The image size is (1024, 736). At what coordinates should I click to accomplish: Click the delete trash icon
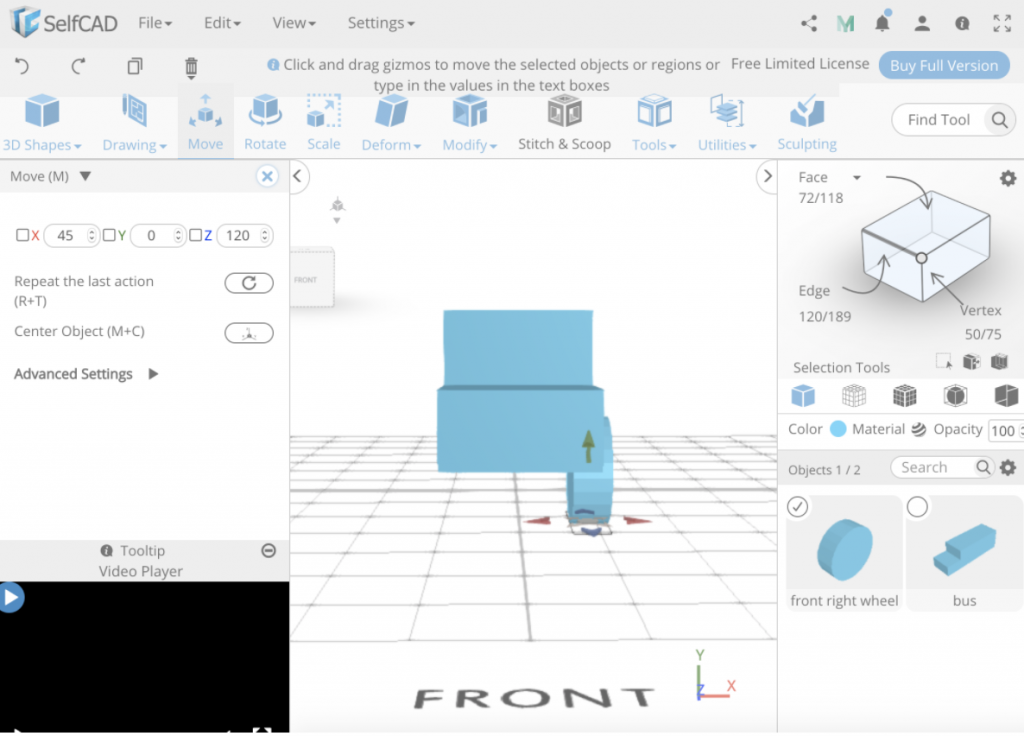190,66
